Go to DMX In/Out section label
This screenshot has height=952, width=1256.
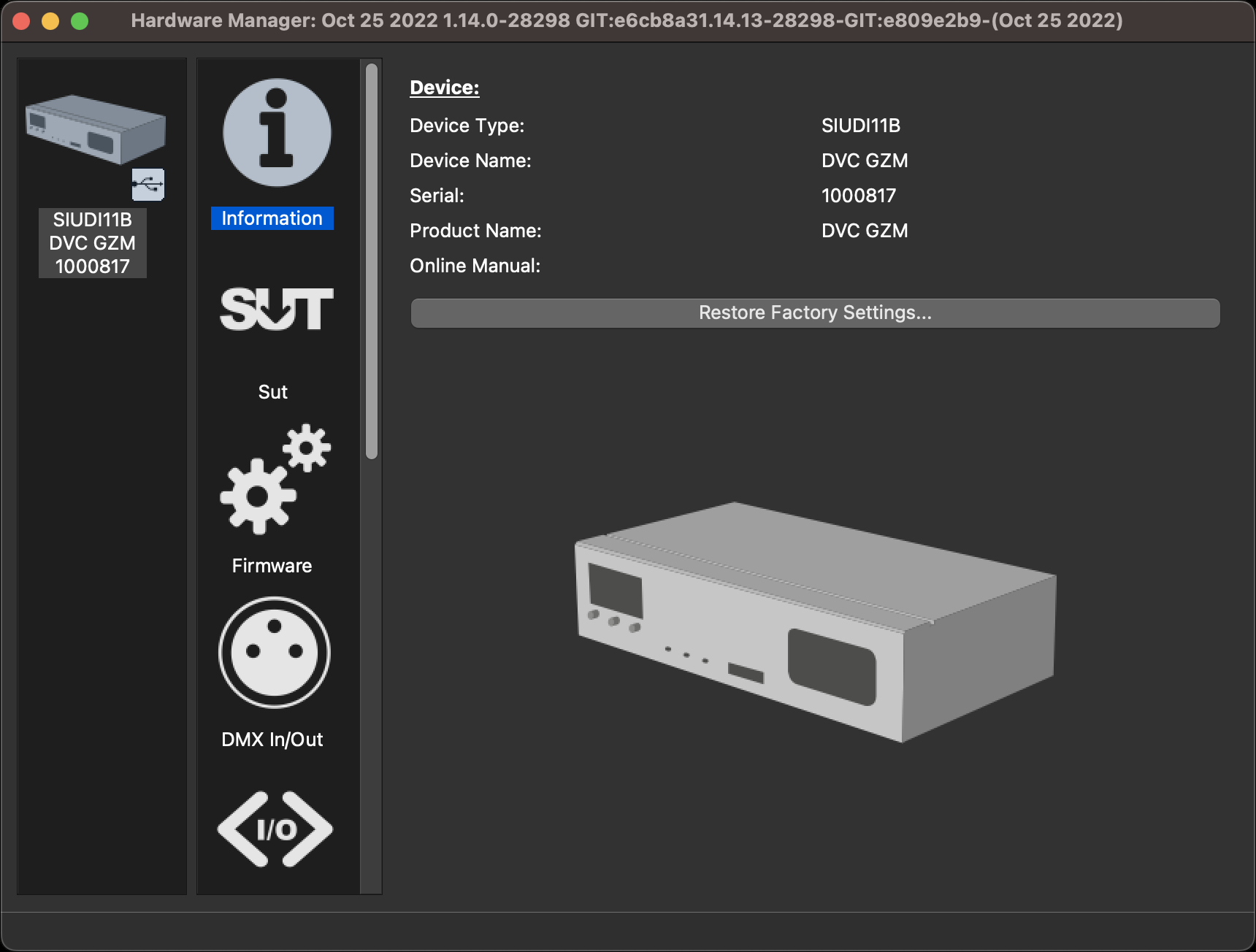coord(272,740)
